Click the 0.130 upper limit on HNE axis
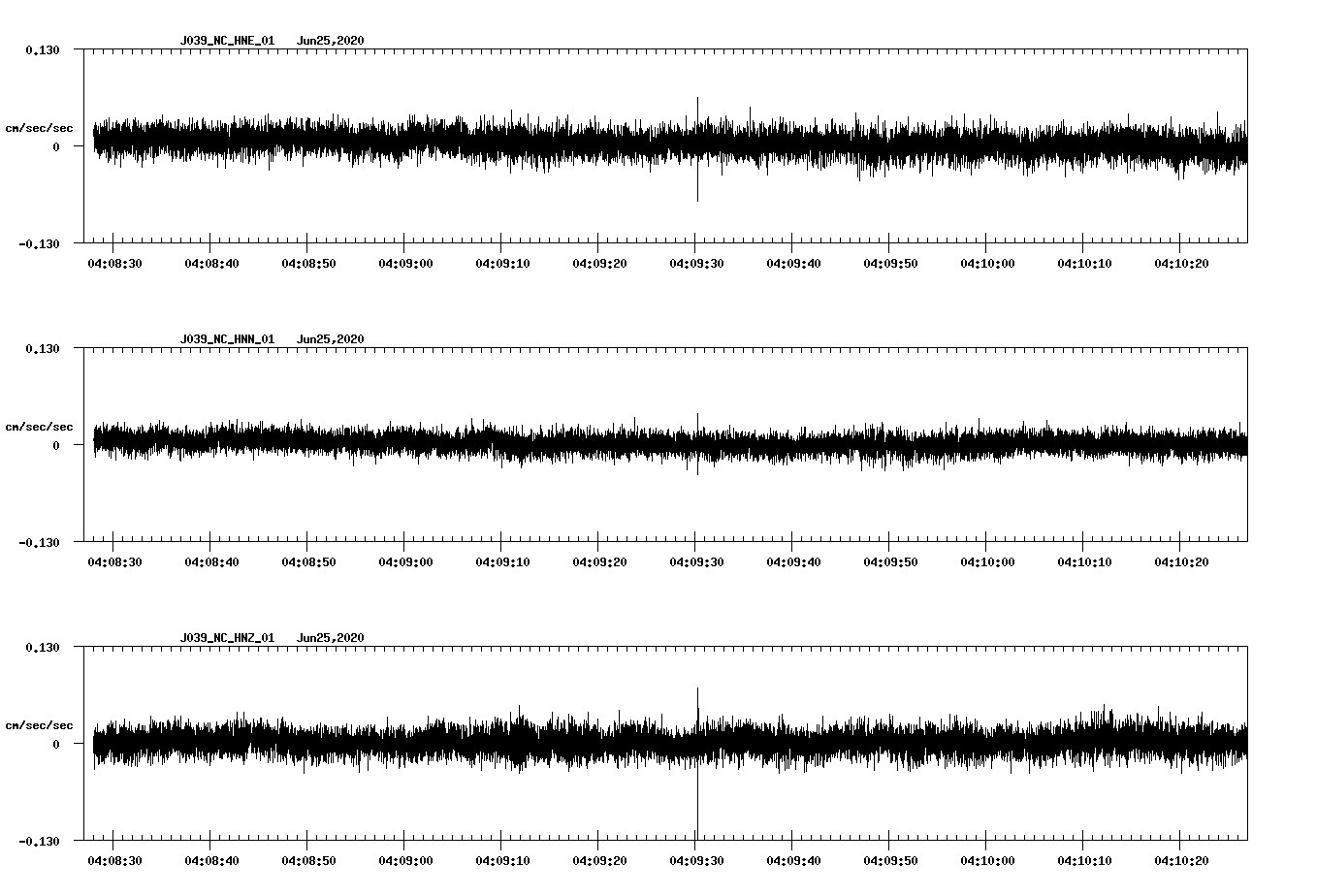1317x896 pixels. [43, 49]
